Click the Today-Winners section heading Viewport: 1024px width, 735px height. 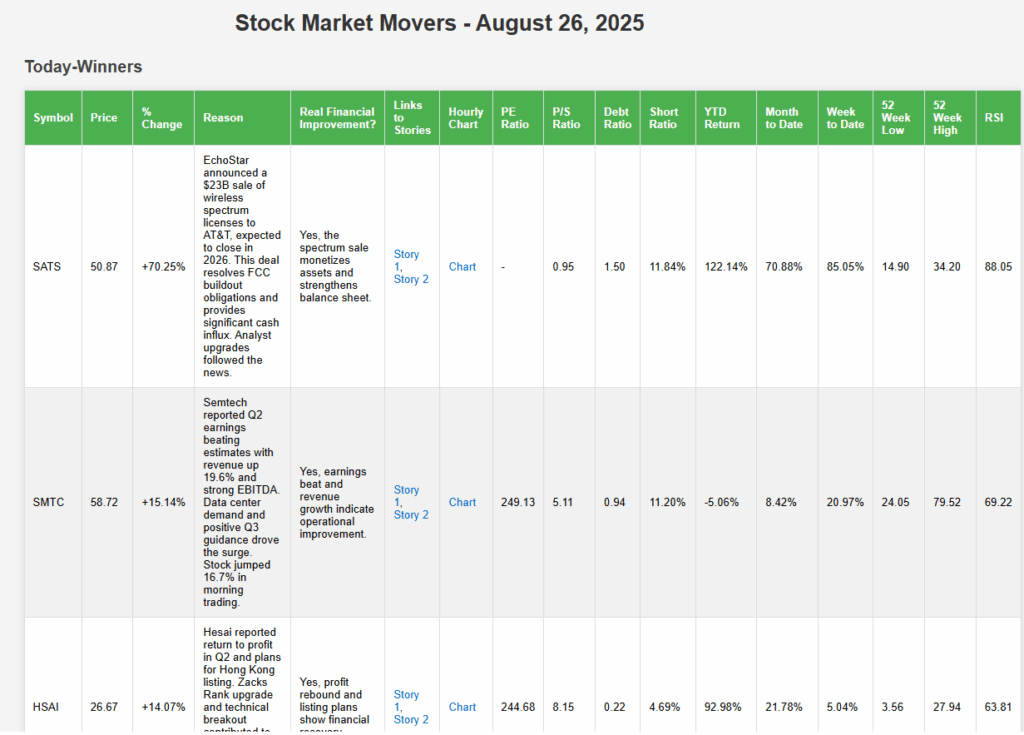coord(83,67)
